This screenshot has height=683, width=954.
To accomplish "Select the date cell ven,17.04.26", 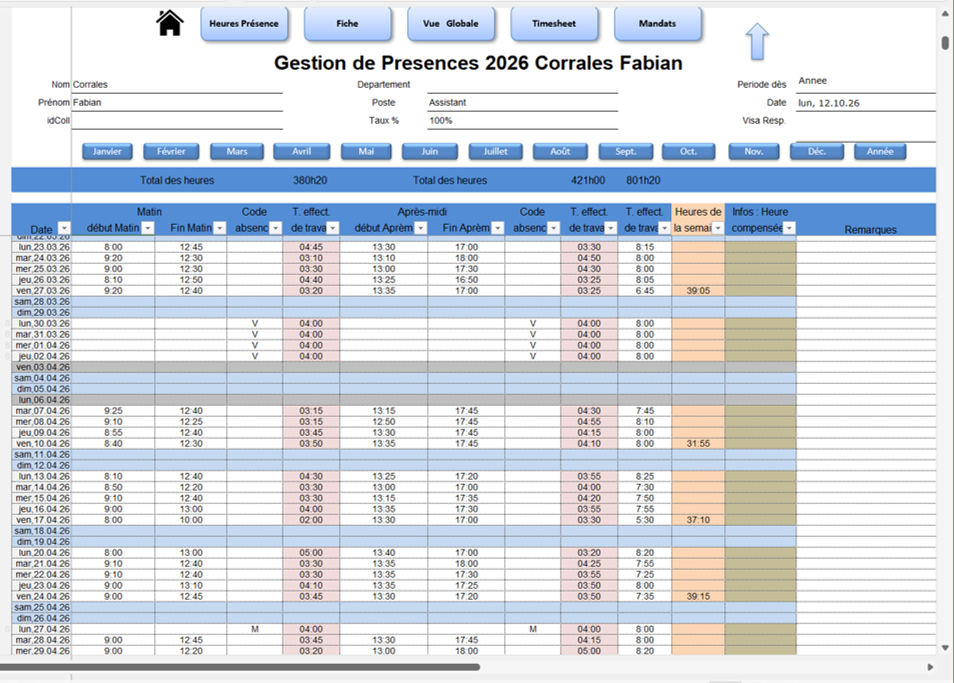I will 41,520.
